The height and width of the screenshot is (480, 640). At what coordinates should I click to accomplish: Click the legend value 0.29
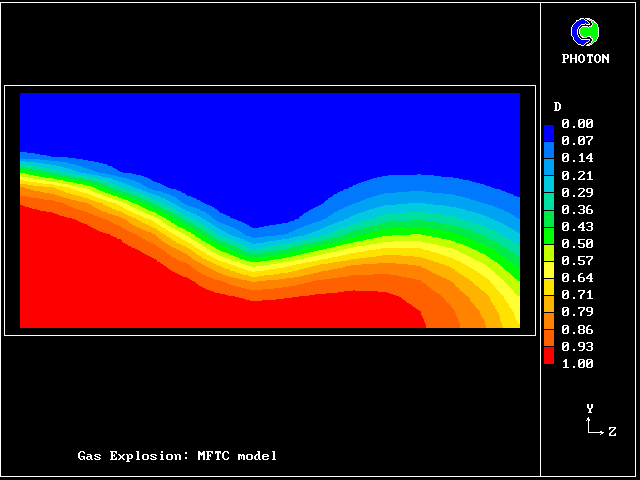pyautogui.click(x=577, y=192)
